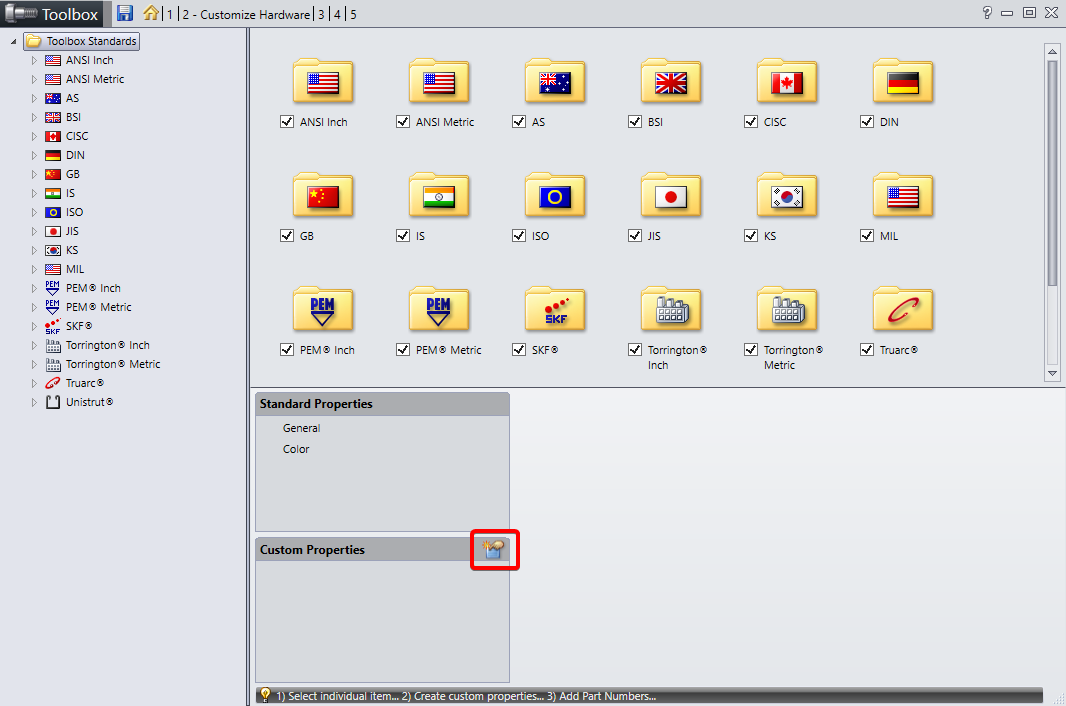
Task: Open the PEM Metric folder icon
Action: (x=439, y=309)
